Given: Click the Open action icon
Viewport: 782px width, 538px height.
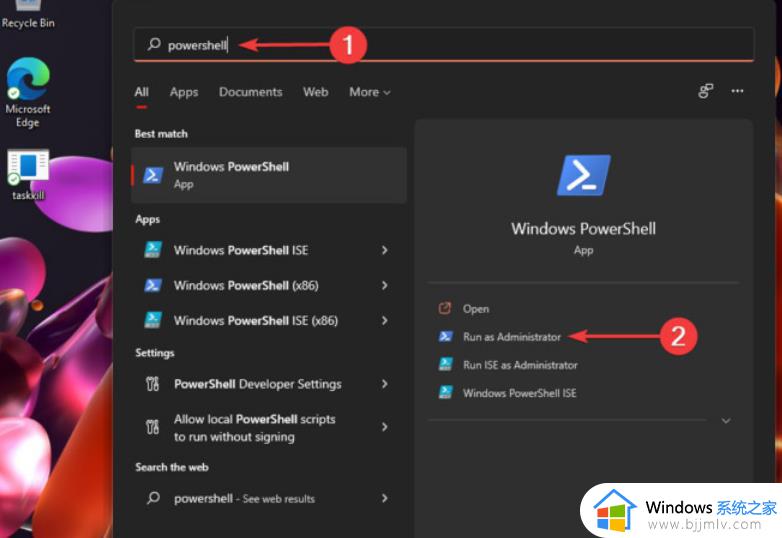Looking at the screenshot, I should (x=444, y=308).
